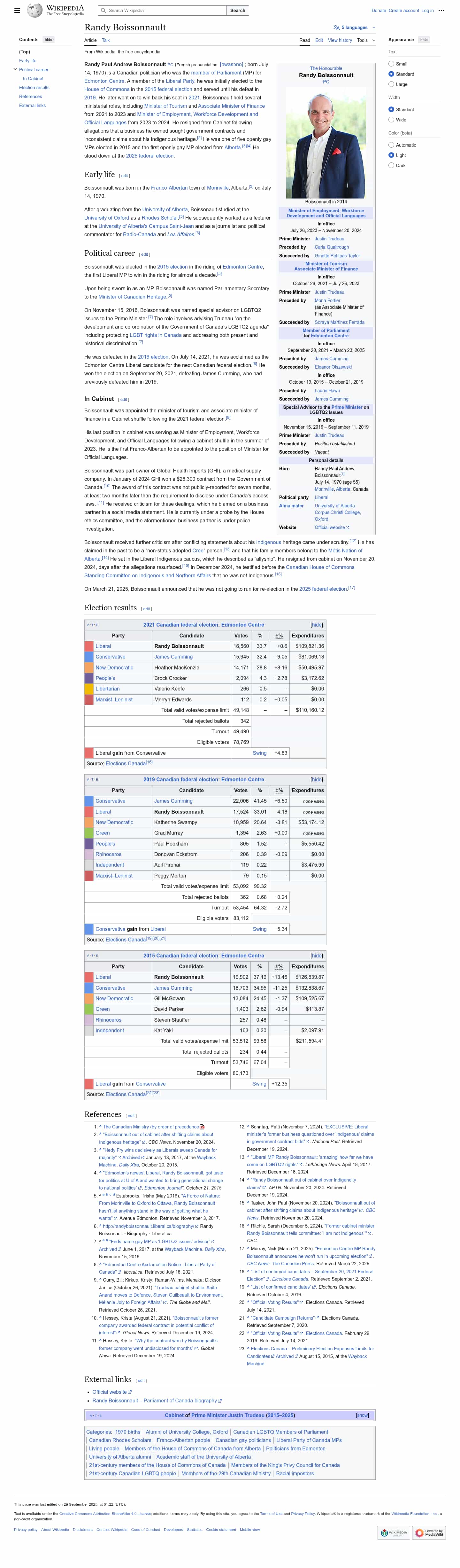
Task: Open the main menu hamburger icon
Action: (x=17, y=10)
